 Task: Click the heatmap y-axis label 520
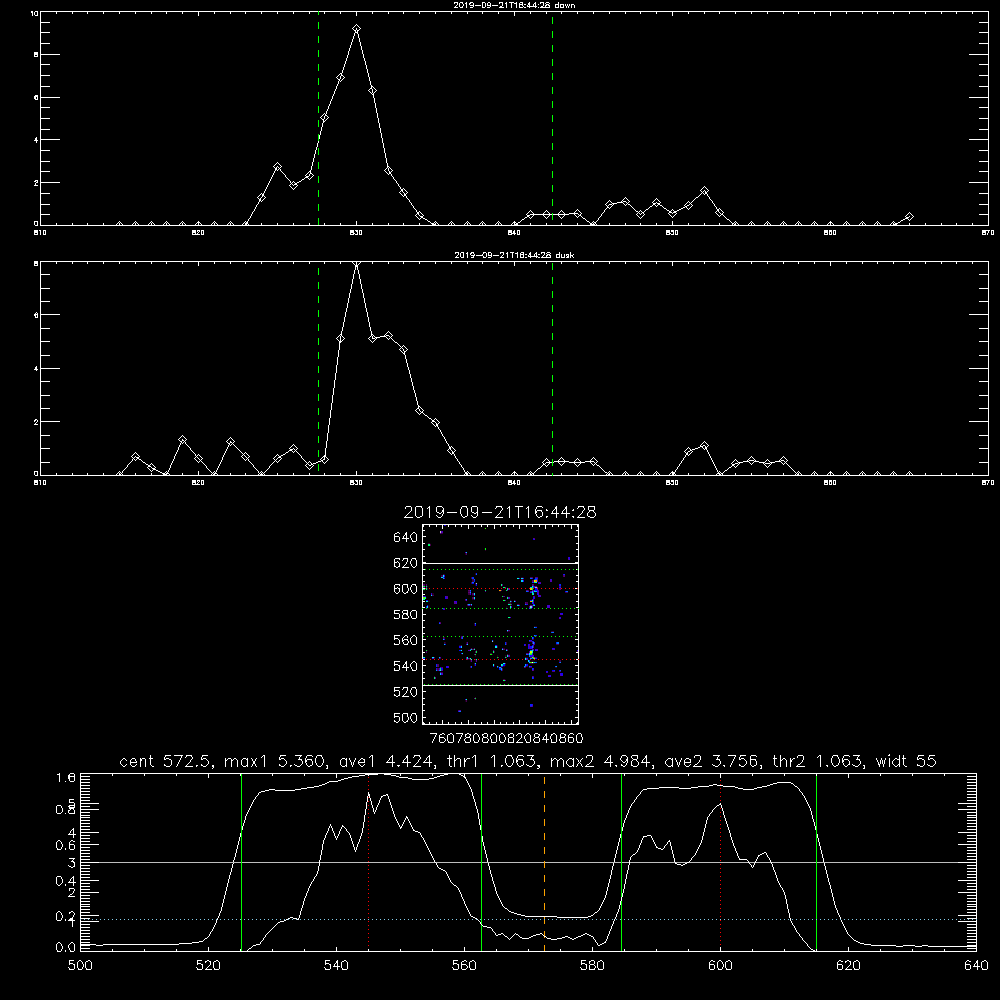pyautogui.click(x=406, y=692)
